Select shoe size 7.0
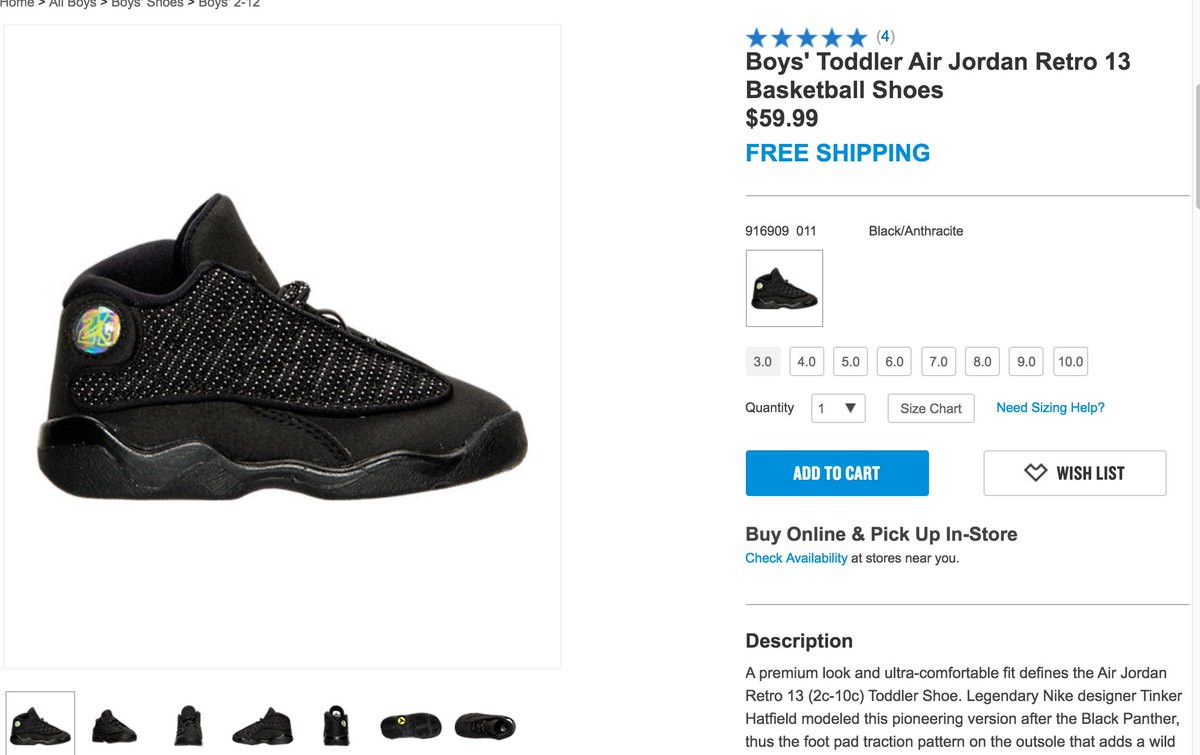Viewport: 1200px width, 755px height. tap(938, 361)
